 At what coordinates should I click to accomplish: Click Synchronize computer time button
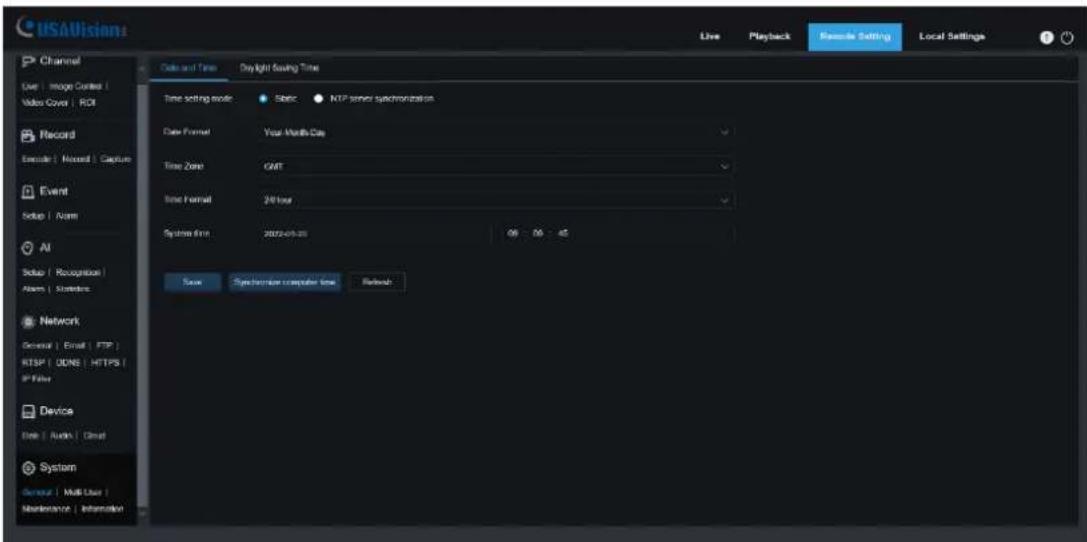click(x=285, y=283)
